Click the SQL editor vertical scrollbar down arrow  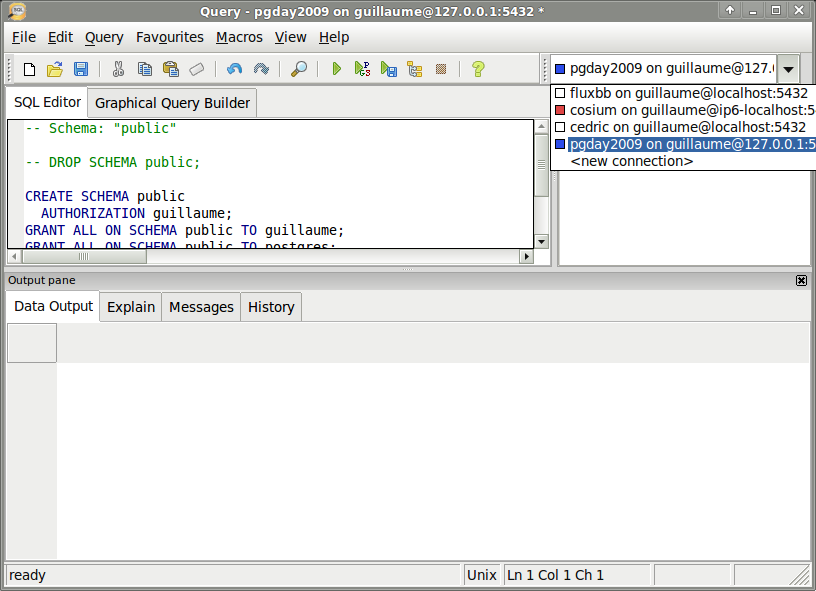coord(541,241)
